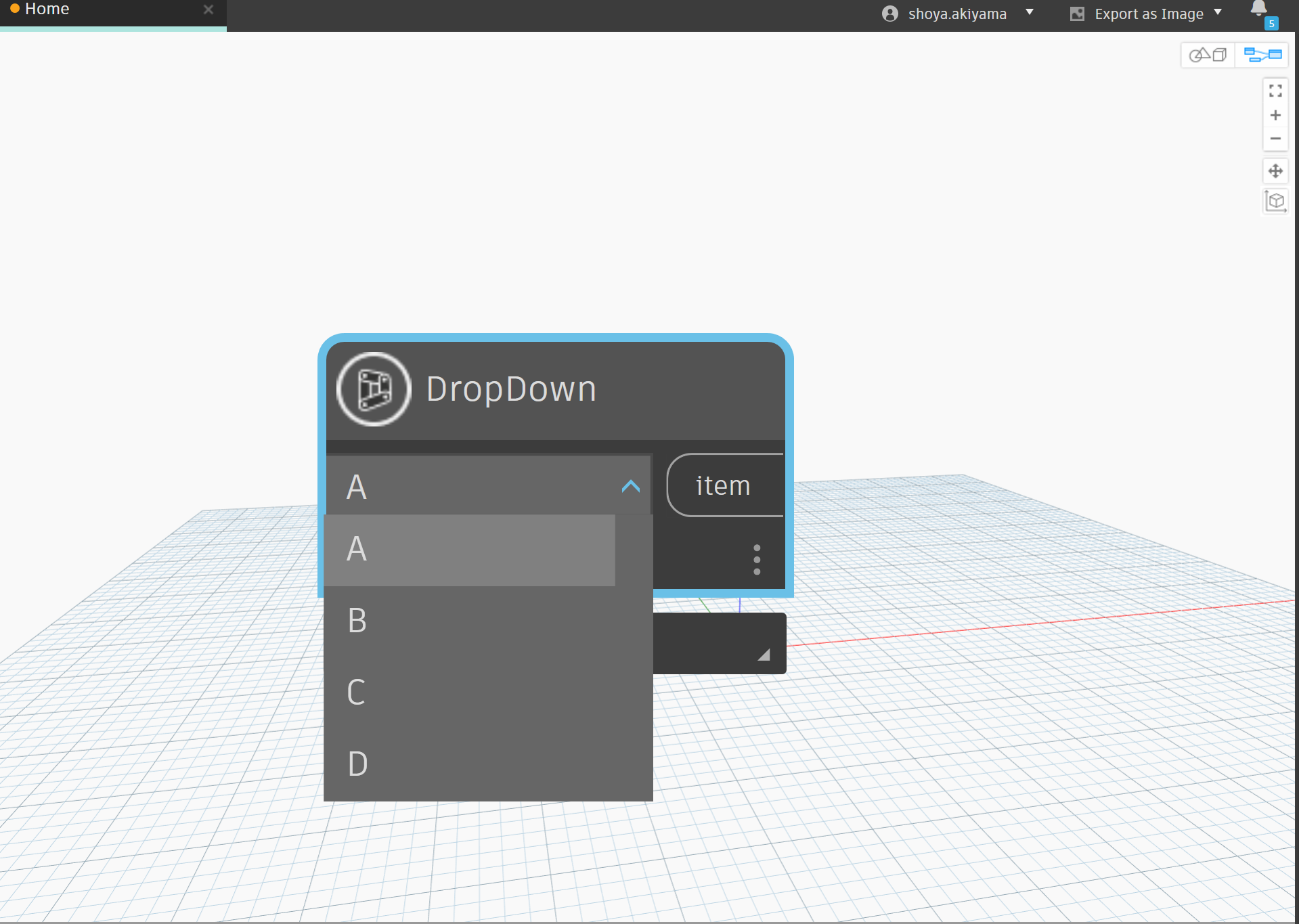Zoom in using the plus icon

tap(1275, 115)
